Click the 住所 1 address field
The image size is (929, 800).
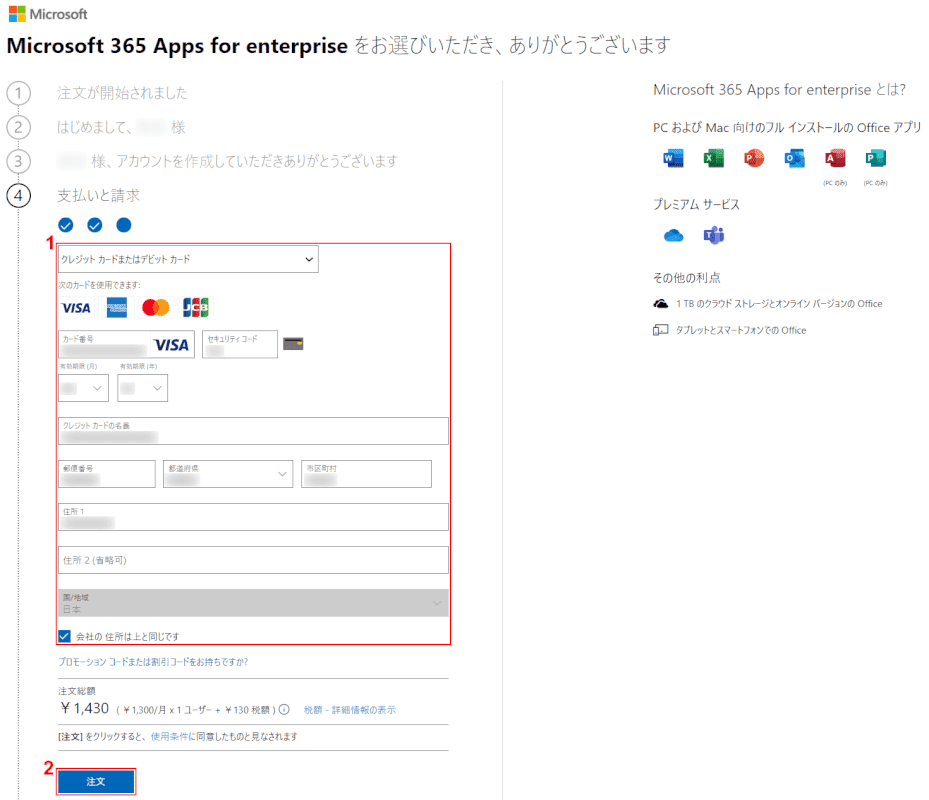coord(253,517)
